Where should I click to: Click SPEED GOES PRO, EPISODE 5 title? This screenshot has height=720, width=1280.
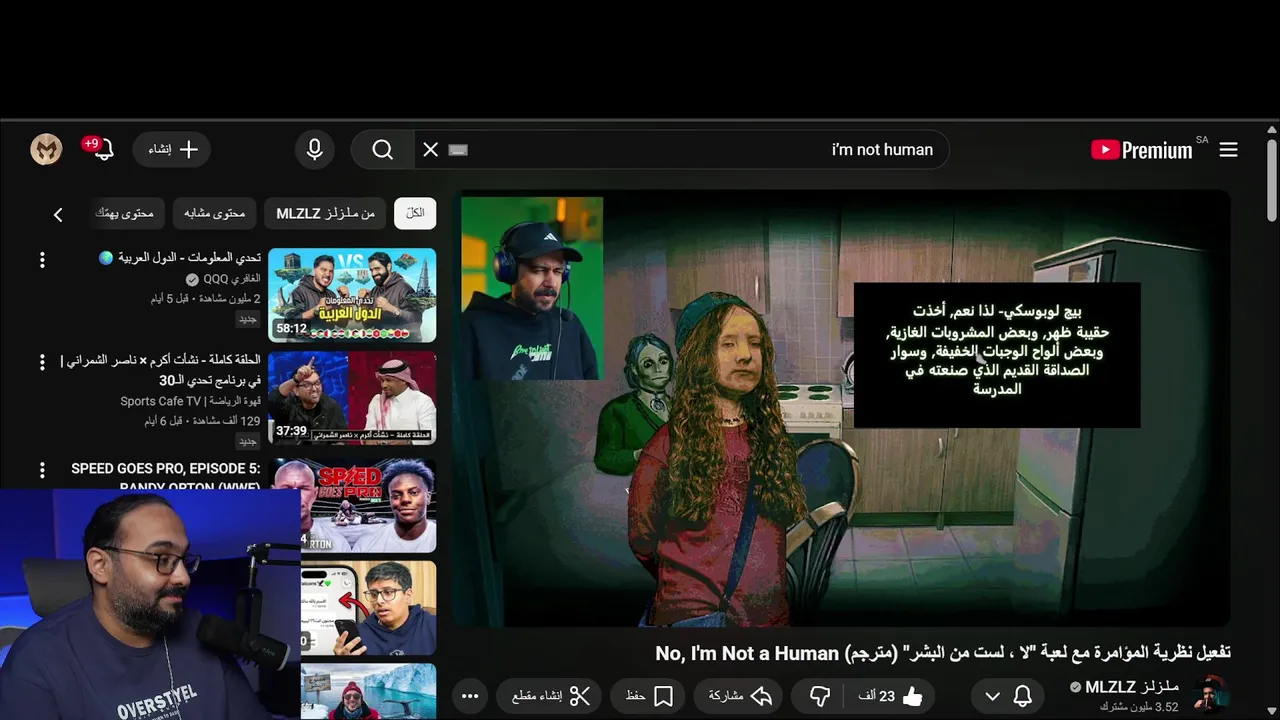click(x=166, y=477)
